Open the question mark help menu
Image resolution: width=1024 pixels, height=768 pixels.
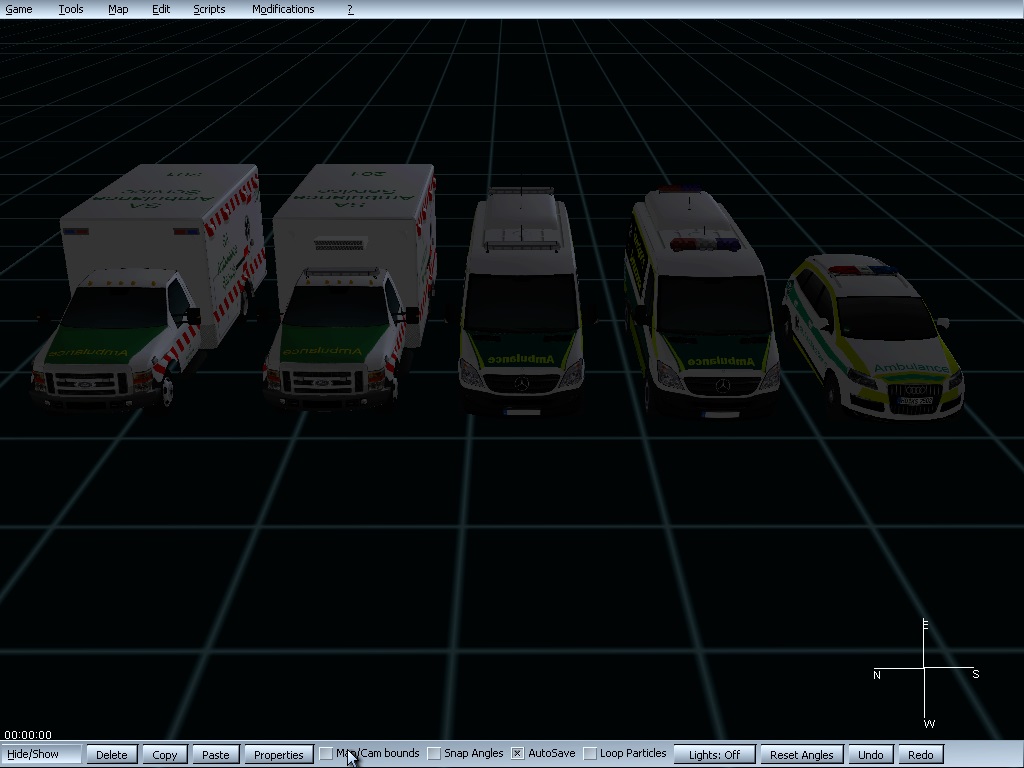[x=350, y=9]
